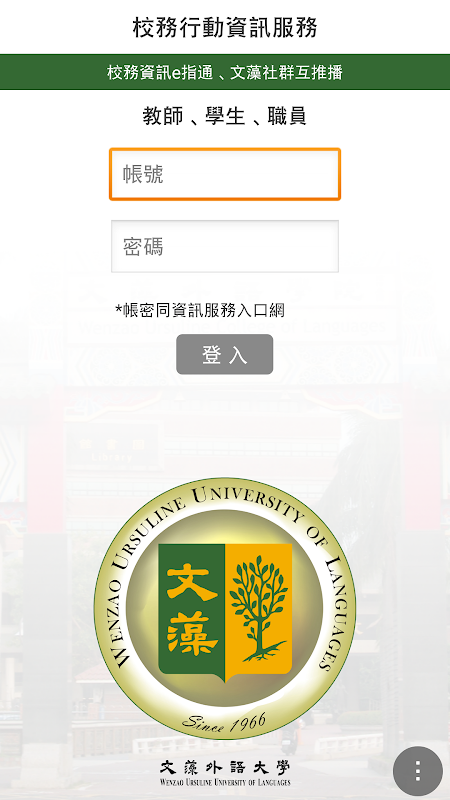Open the three-dot overflow menu
The image size is (450, 800).
point(418,771)
